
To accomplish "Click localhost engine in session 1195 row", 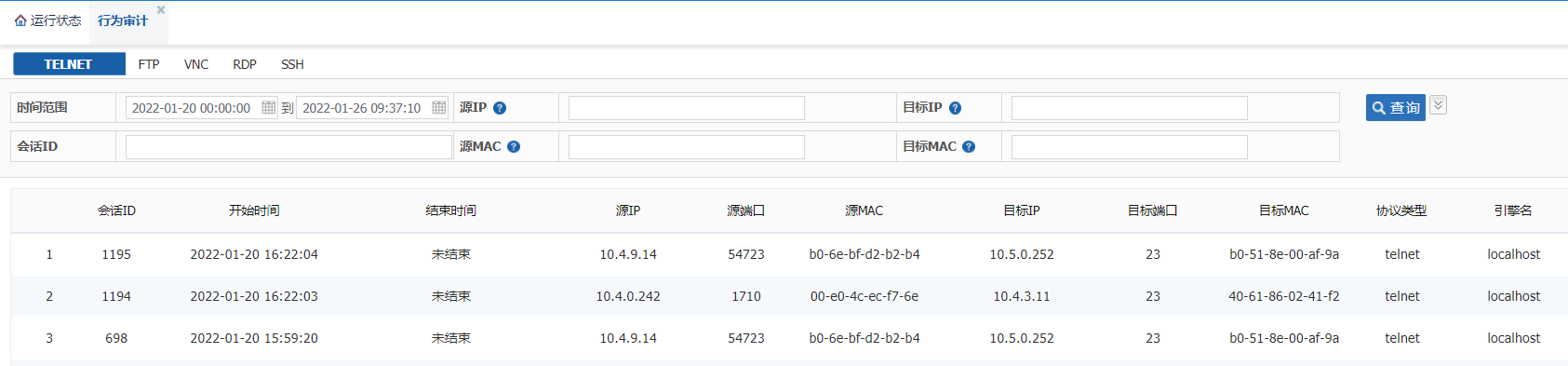I will point(1514,254).
